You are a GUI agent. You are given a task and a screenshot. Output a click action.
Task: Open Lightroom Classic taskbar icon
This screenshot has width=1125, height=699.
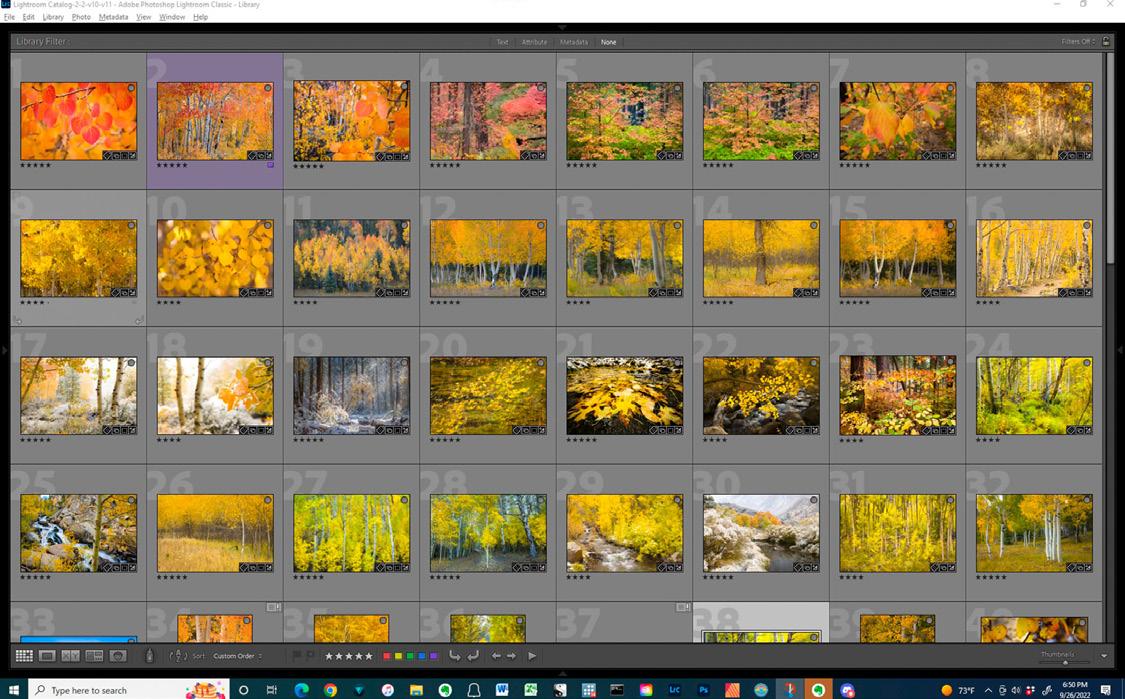tap(674, 690)
